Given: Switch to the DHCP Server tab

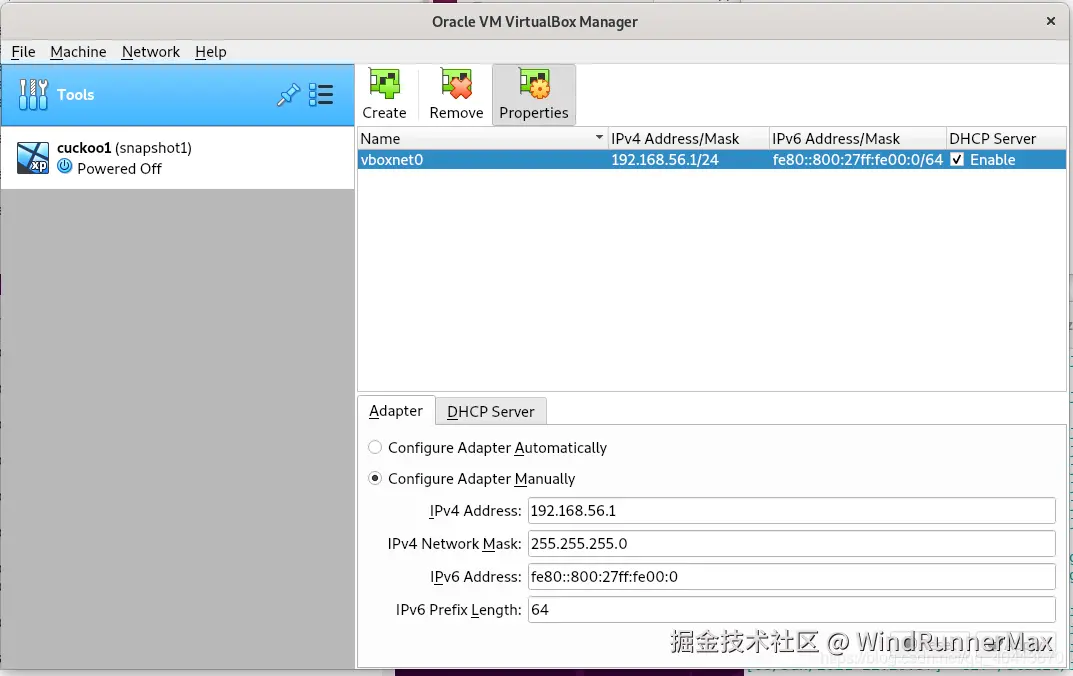Looking at the screenshot, I should point(491,412).
